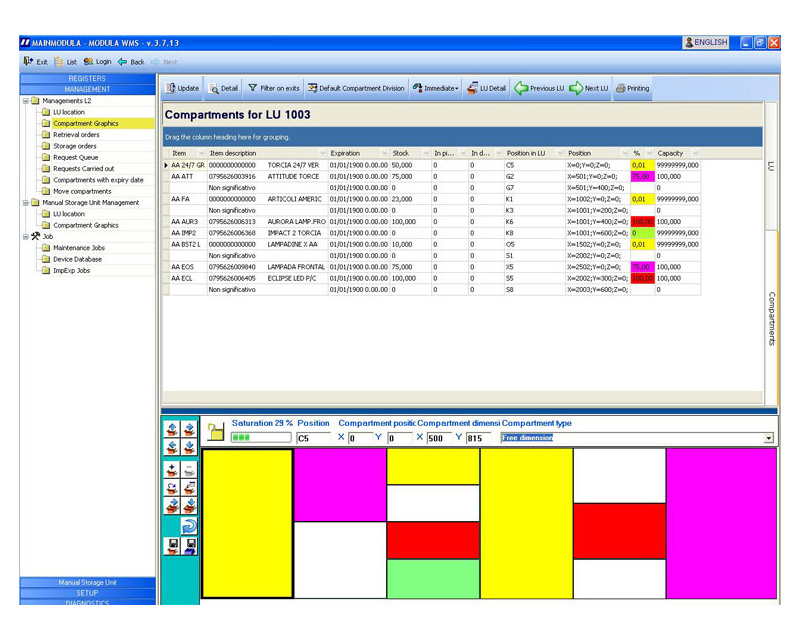Click the ENGLISH language button
Image resolution: width=800 pixels, height=640 pixels.
(706, 43)
